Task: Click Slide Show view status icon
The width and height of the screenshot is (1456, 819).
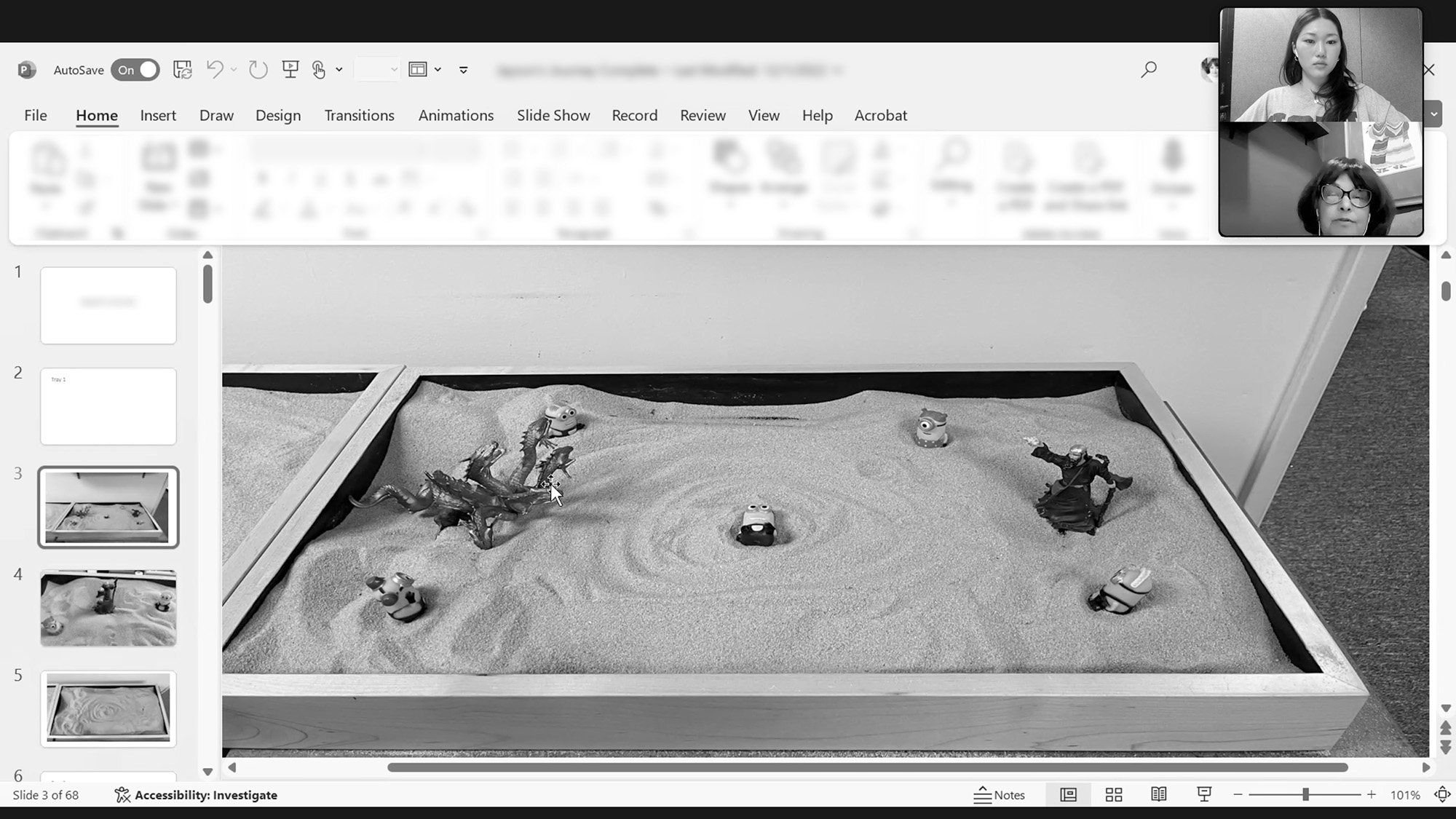Action: (x=1204, y=795)
